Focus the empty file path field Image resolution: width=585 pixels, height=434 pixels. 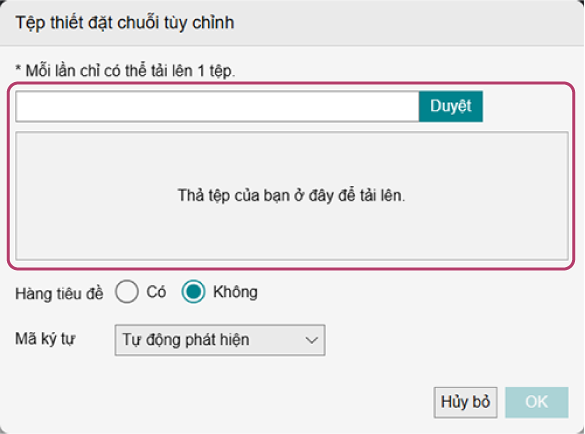click(217, 106)
